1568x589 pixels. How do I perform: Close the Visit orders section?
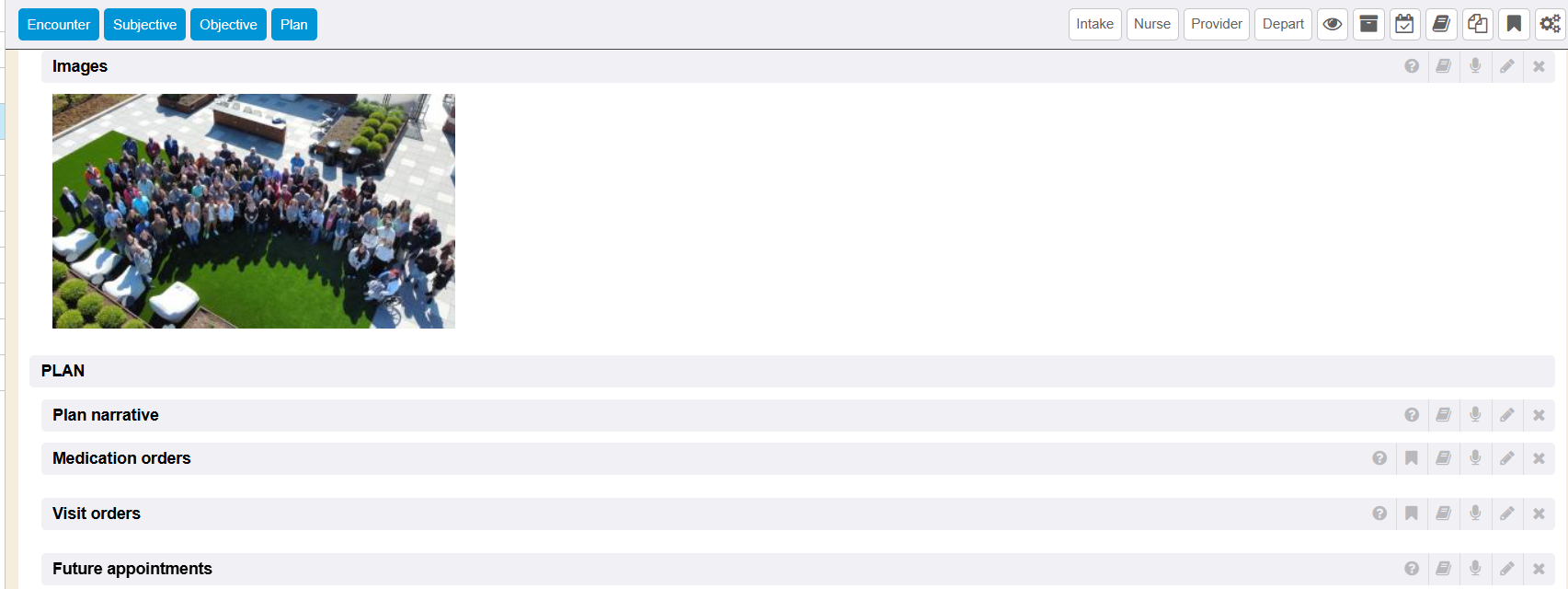1539,514
